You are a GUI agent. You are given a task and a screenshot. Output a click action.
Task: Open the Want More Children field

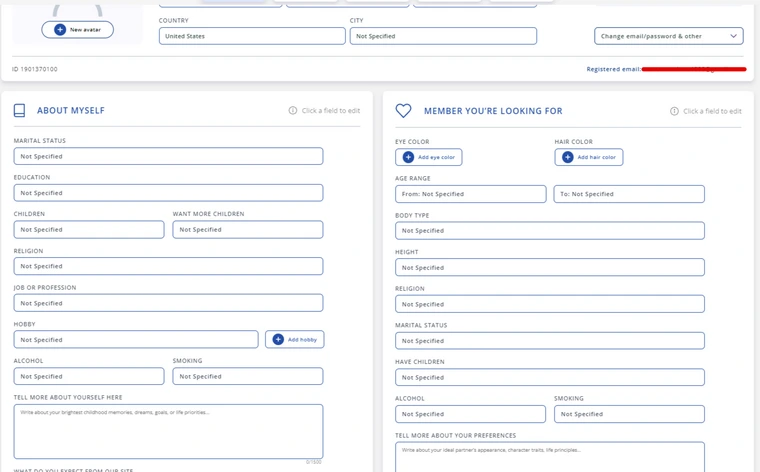248,230
